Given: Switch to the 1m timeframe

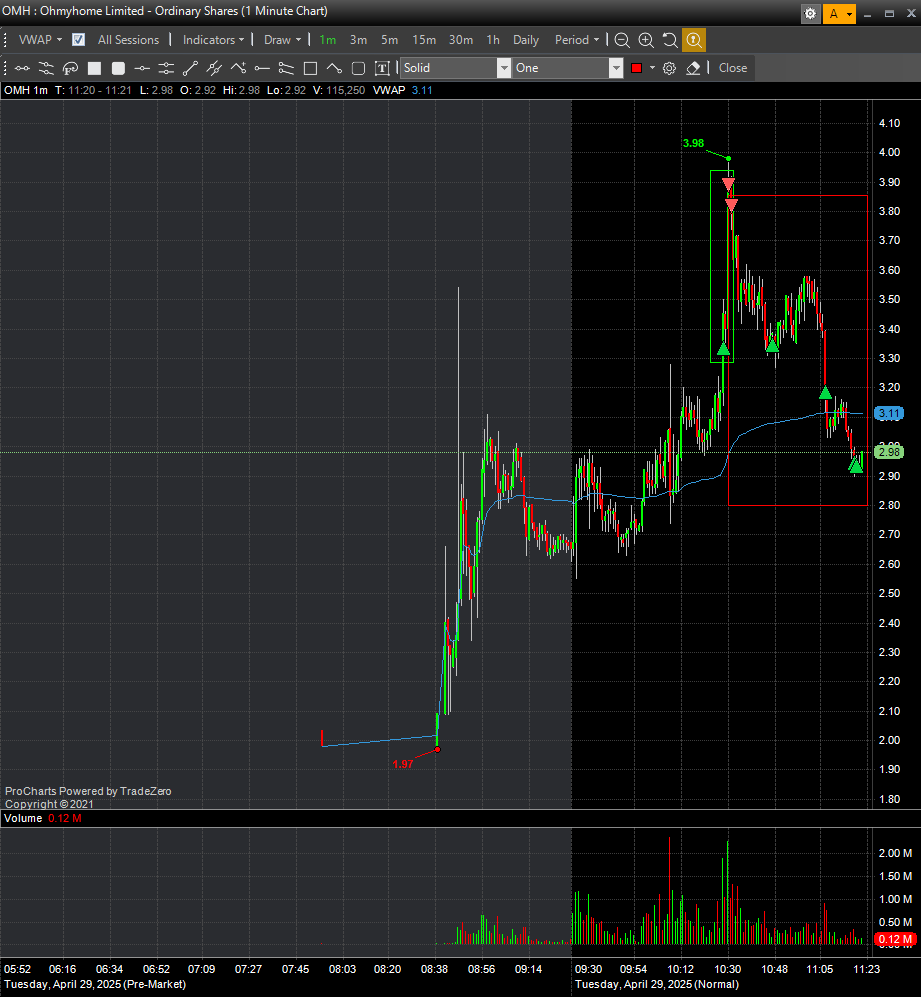Looking at the screenshot, I should (328, 39).
